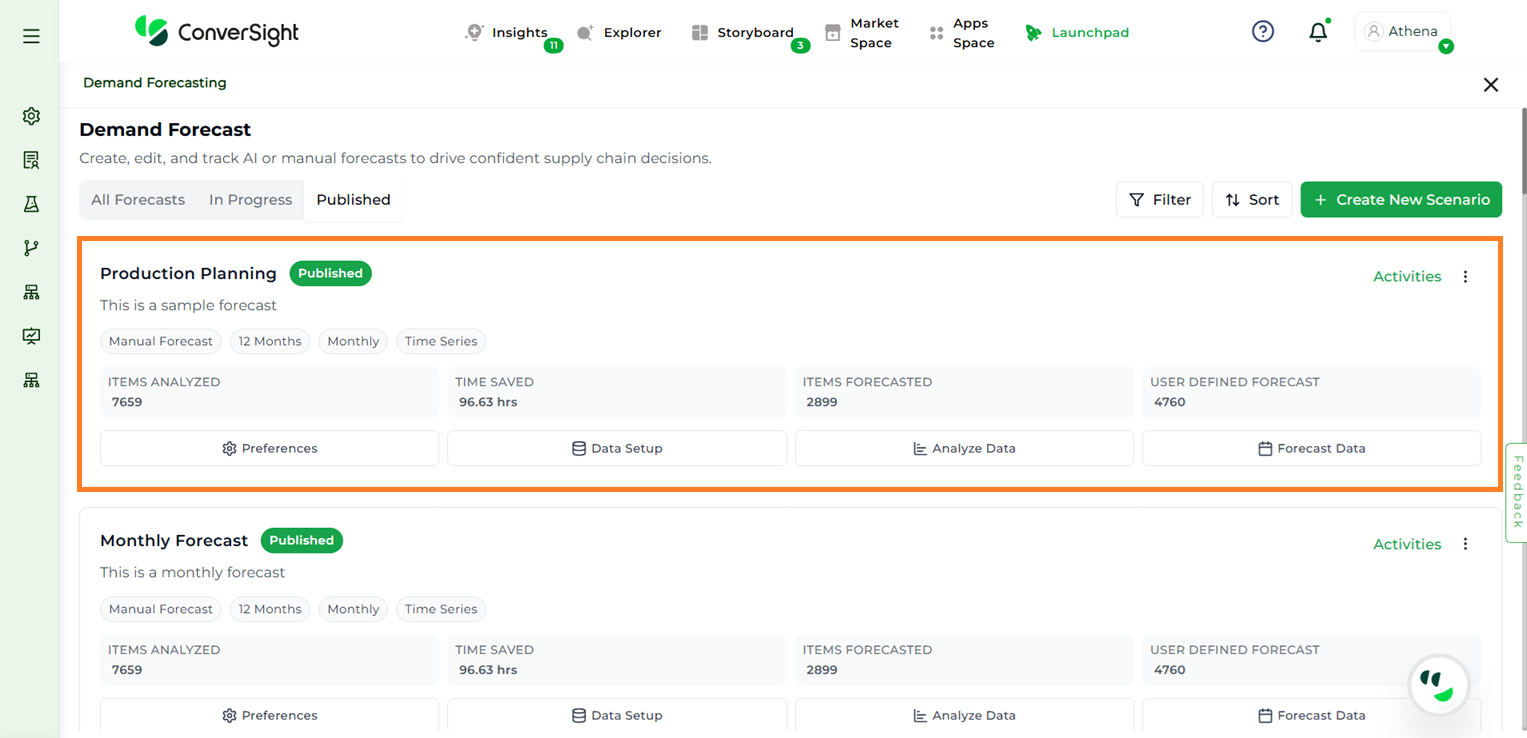The image size is (1527, 738).
Task: Click the monitor chart icon in sidebar
Action: [31, 336]
